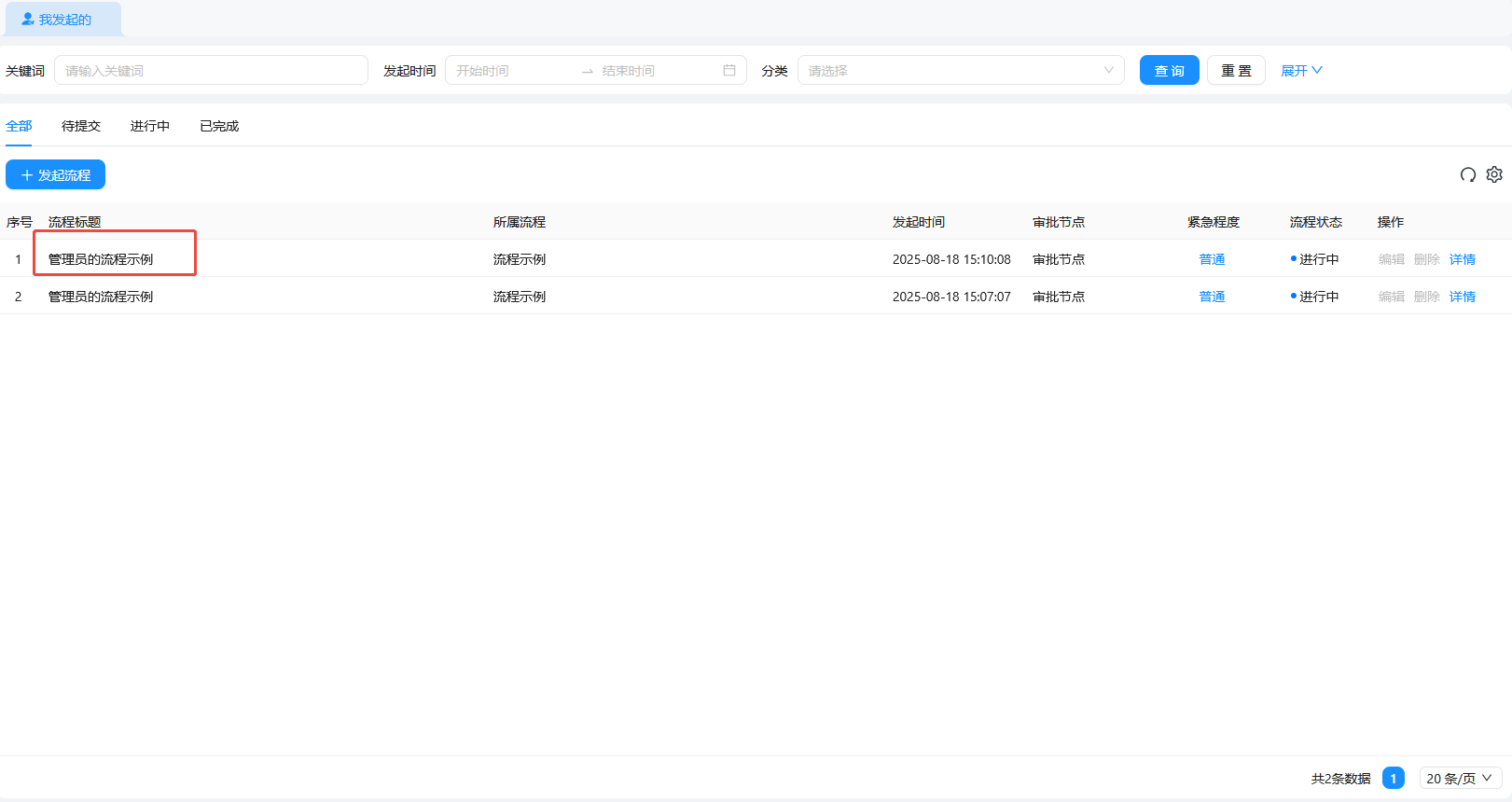Open 详情 for the second row
Image resolution: width=1512 pixels, height=802 pixels.
point(1462,297)
